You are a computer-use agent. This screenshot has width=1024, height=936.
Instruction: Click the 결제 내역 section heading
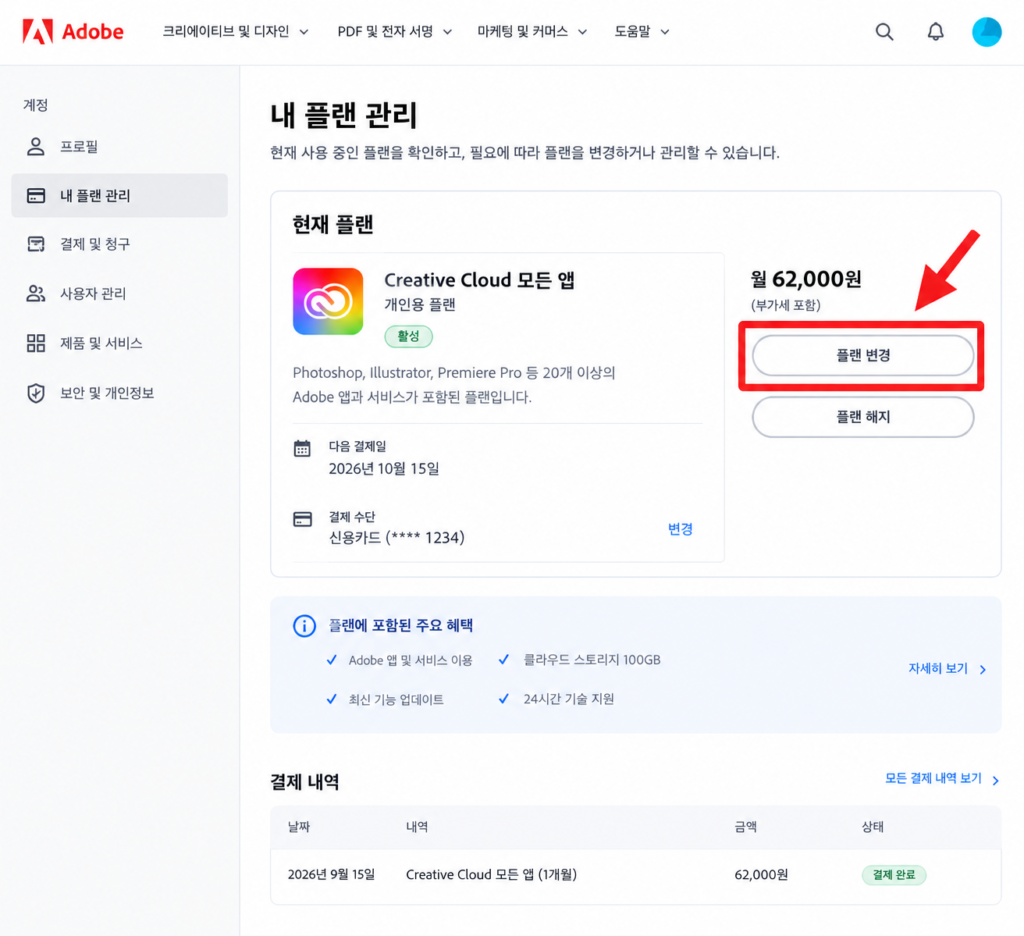(x=304, y=782)
